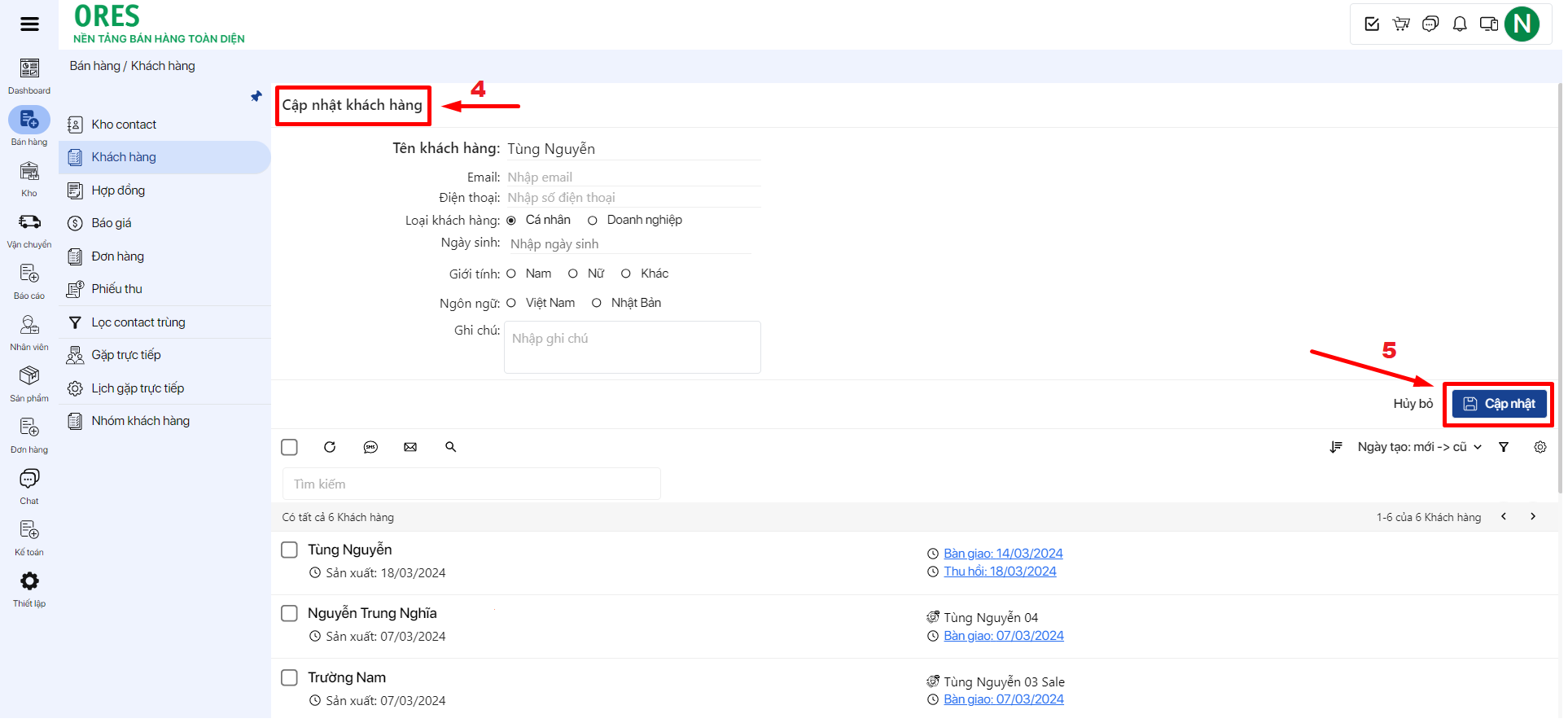Image resolution: width=1568 pixels, height=723 pixels.
Task: Click the notification bell icon
Action: pos(1460,24)
